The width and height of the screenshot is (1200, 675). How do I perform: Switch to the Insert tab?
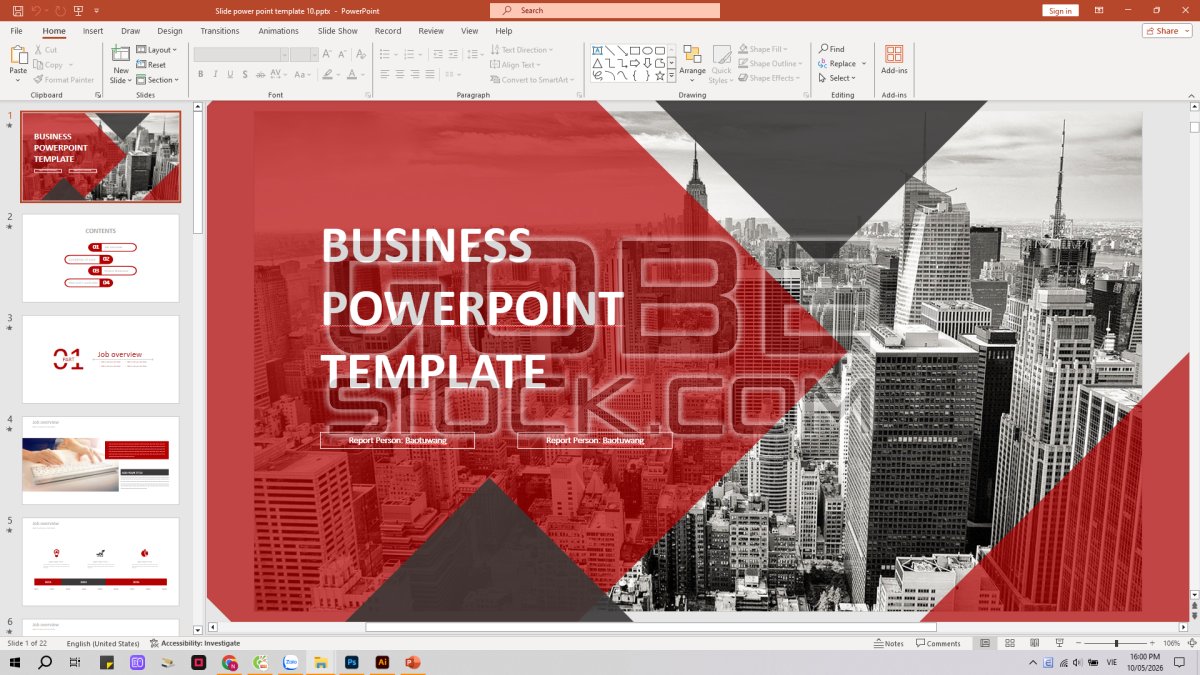tap(93, 31)
